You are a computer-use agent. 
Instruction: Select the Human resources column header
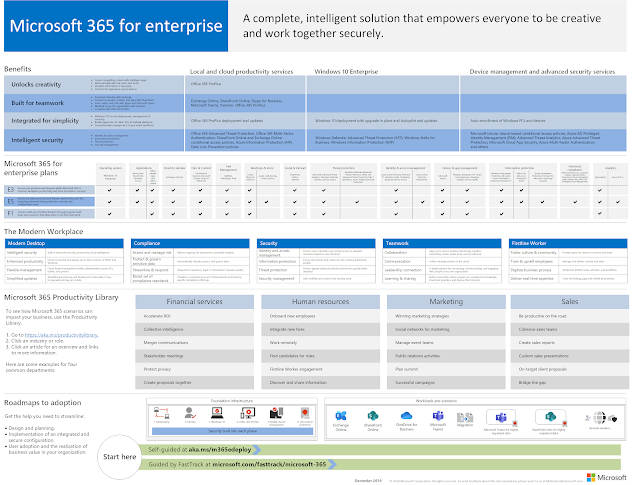pos(320,302)
